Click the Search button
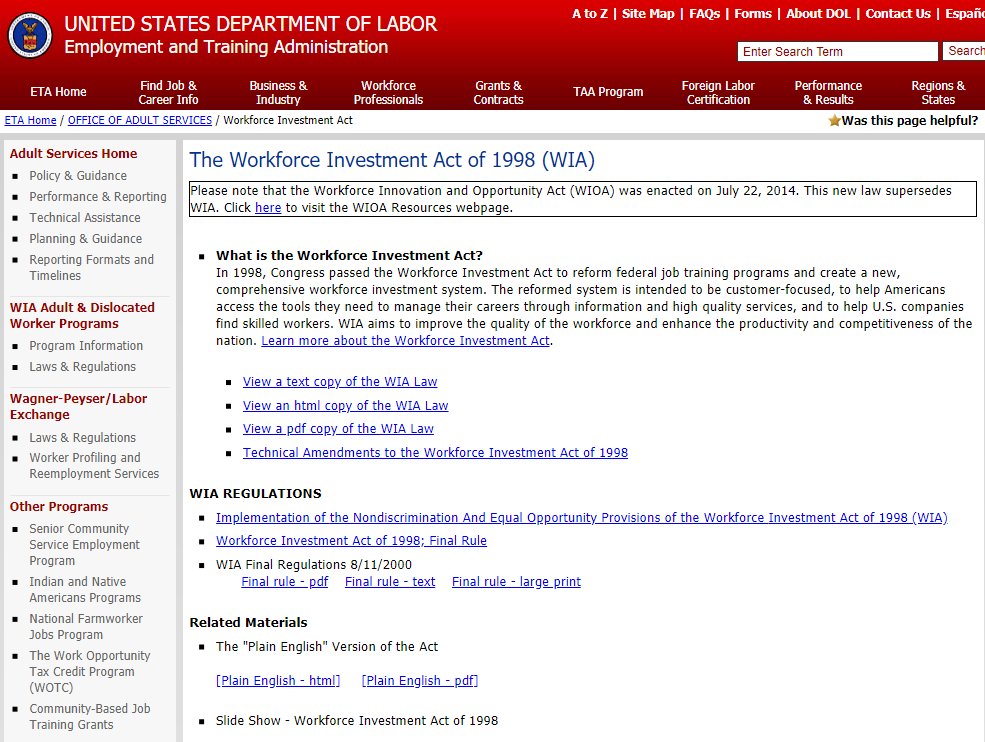Viewport: 985px width, 742px height. (x=964, y=51)
